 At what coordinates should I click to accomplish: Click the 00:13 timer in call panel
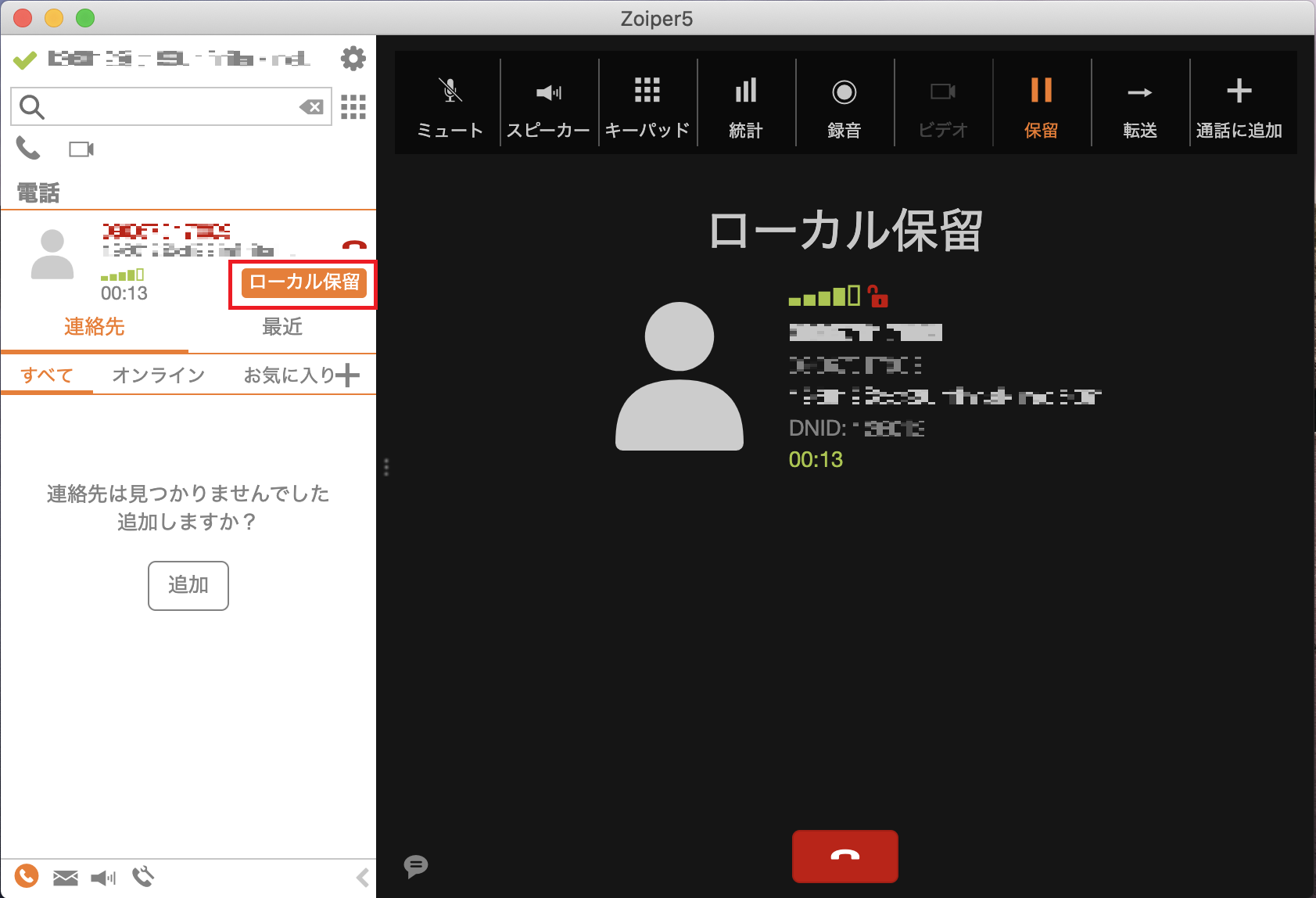816,459
